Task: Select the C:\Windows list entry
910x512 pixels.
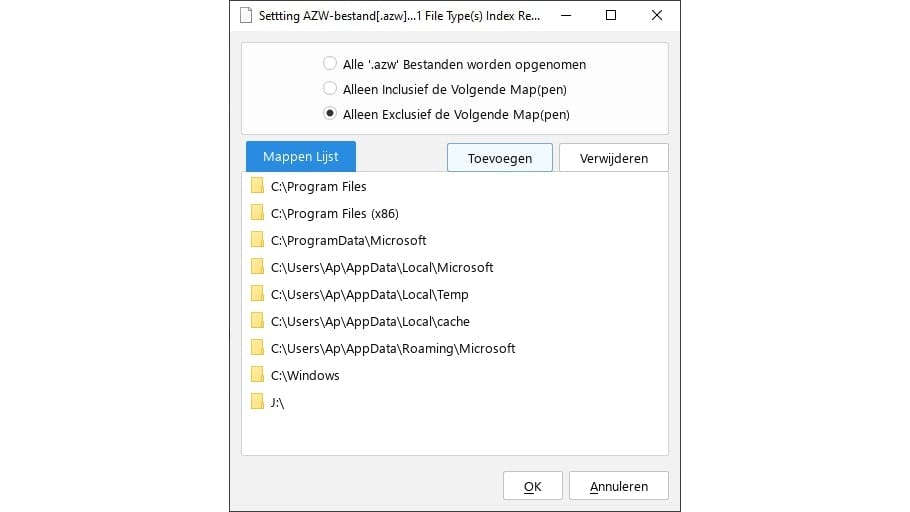Action: pos(305,375)
